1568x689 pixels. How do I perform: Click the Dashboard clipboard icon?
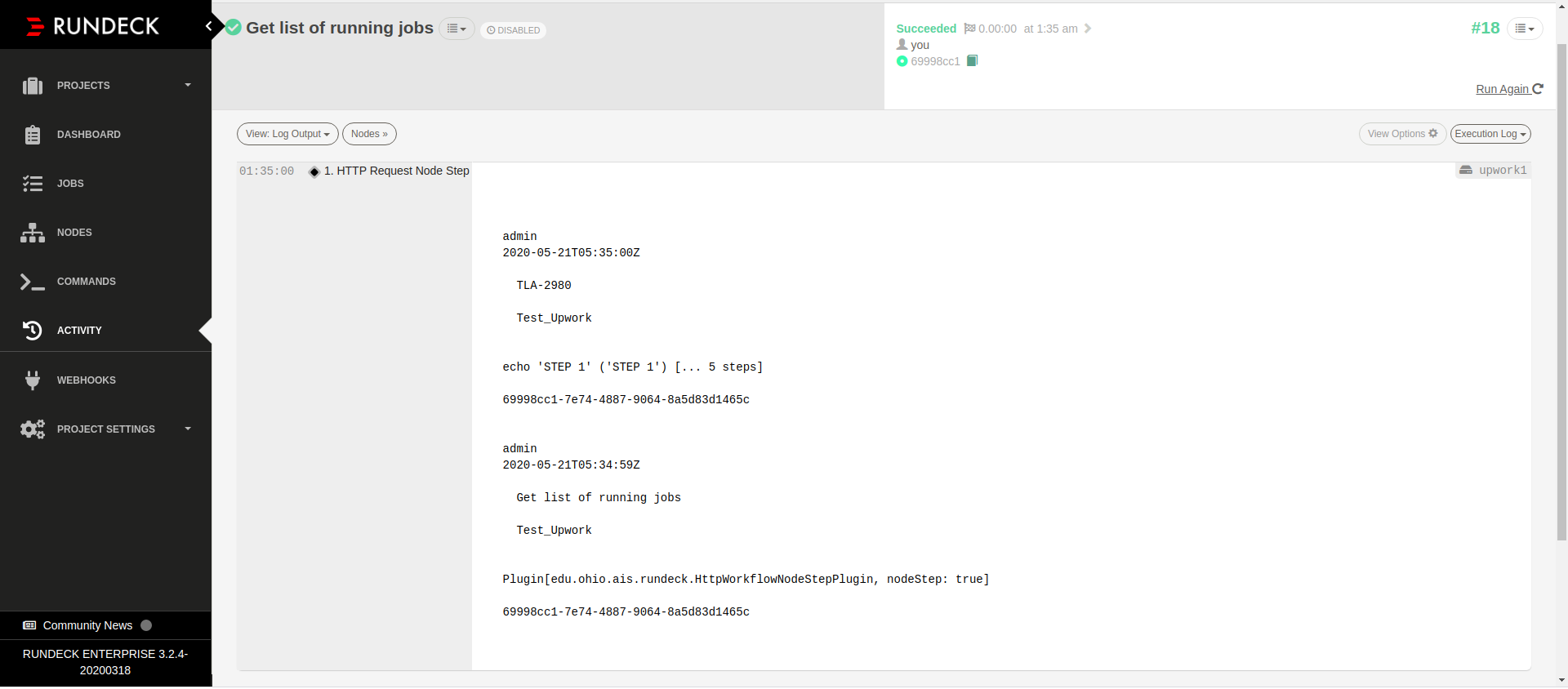tap(33, 135)
